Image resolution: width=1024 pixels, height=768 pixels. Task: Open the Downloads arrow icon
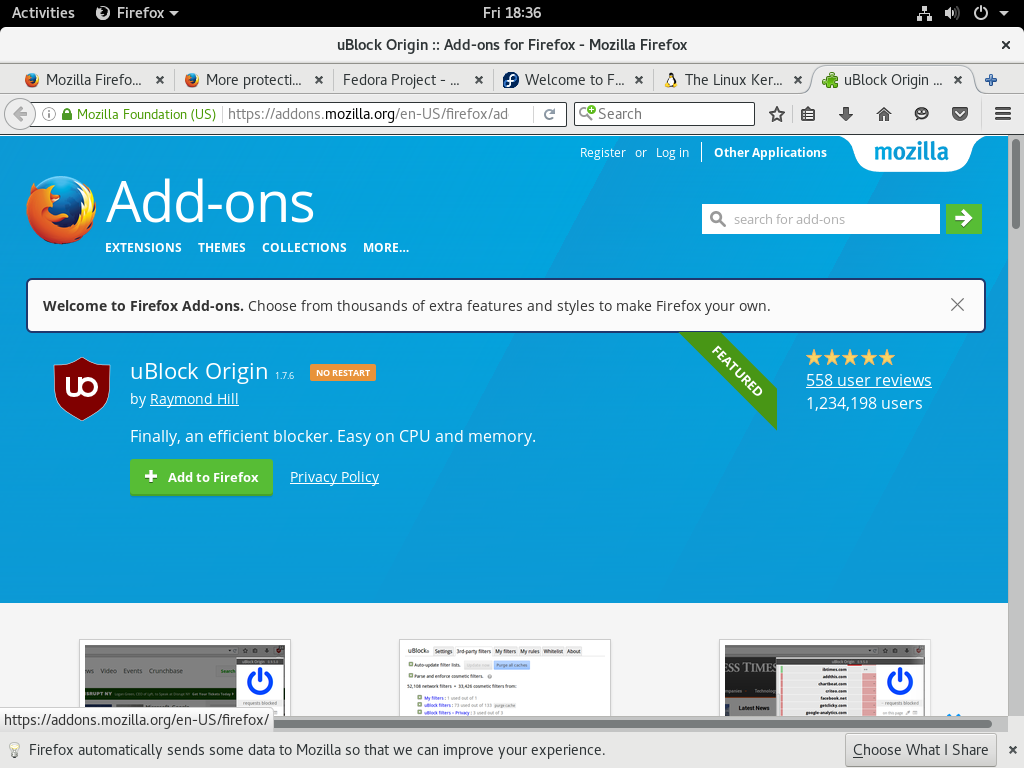coord(846,114)
